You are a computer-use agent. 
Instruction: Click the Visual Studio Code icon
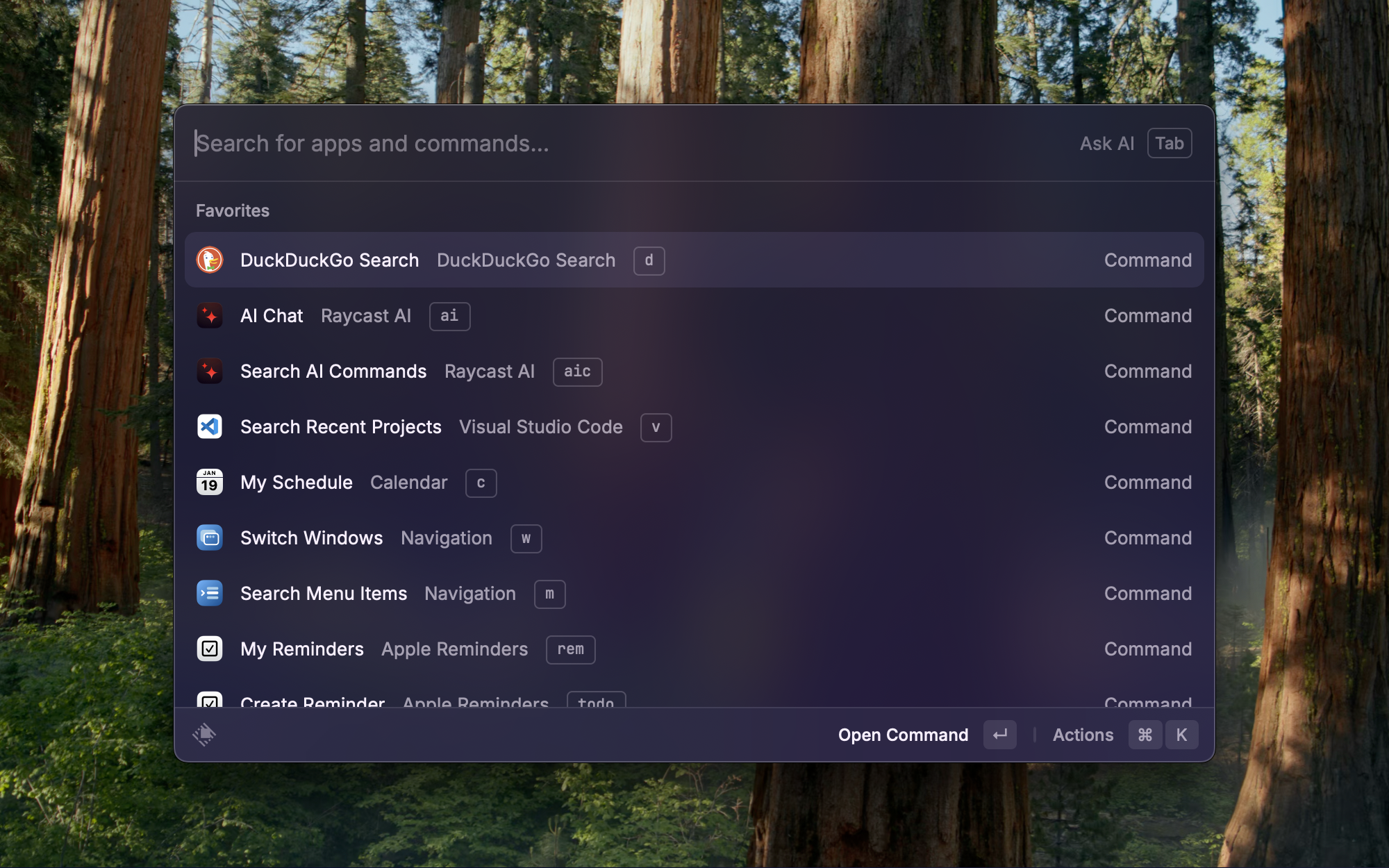point(210,427)
